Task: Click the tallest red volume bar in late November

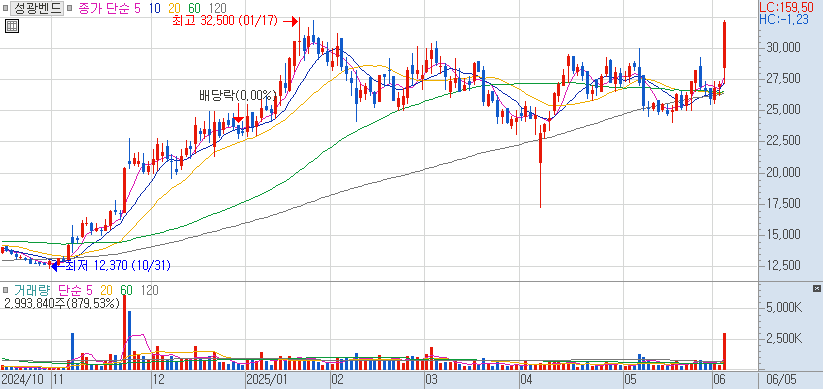Action: [x=124, y=333]
